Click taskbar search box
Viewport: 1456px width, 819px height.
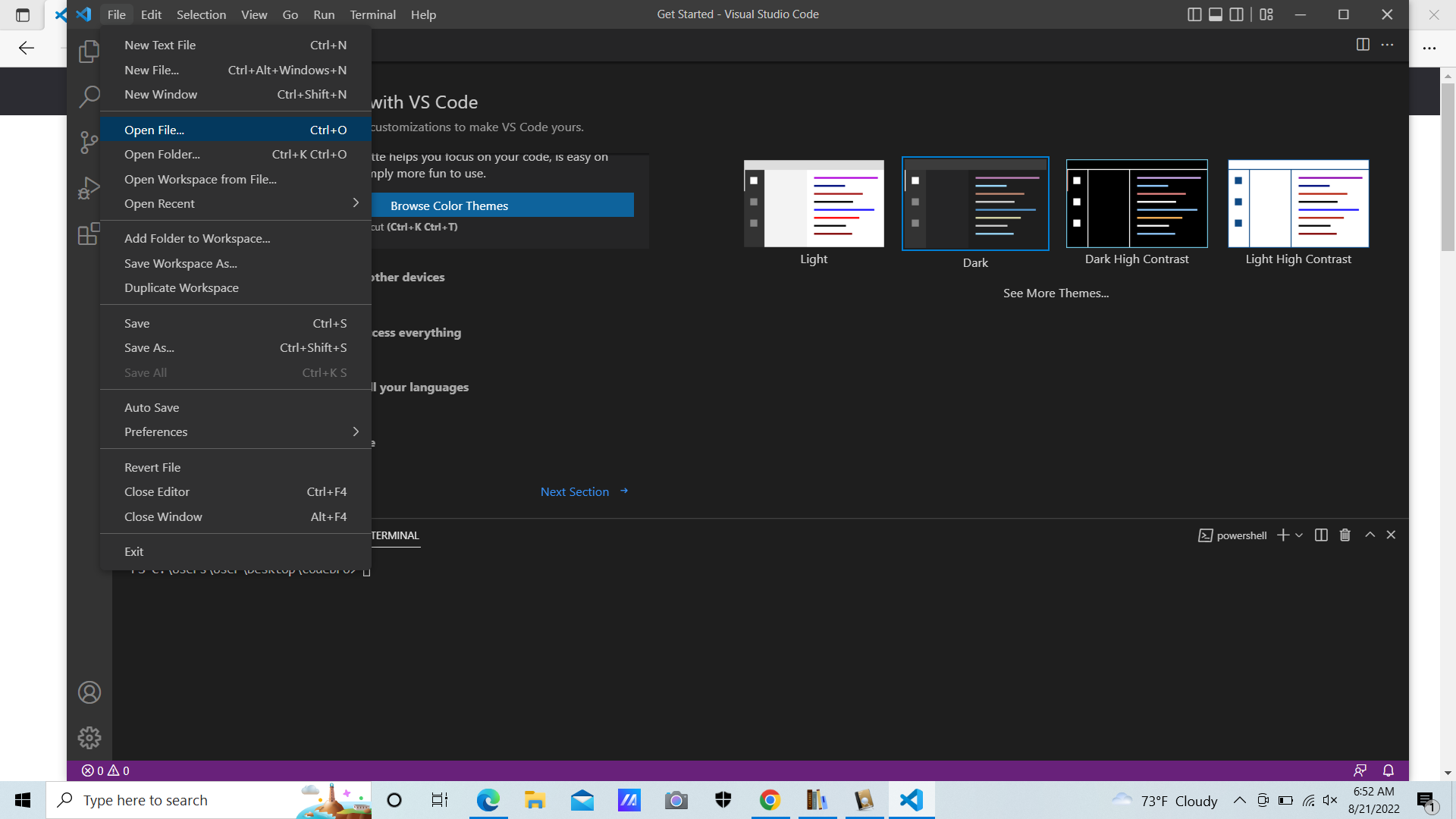point(209,800)
